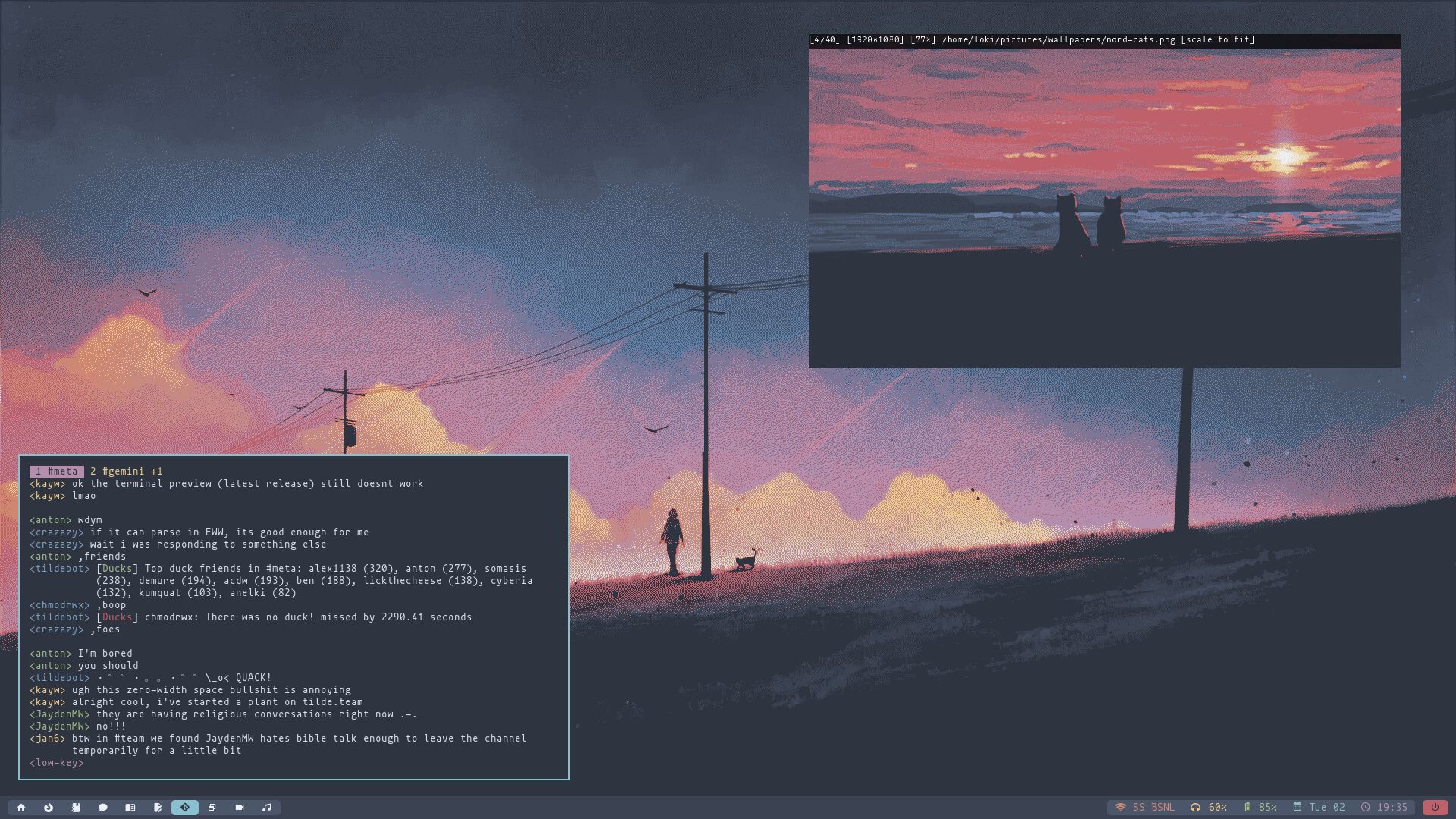The width and height of the screenshot is (1456, 819).
Task: Open the document editor icon
Action: tap(158, 807)
